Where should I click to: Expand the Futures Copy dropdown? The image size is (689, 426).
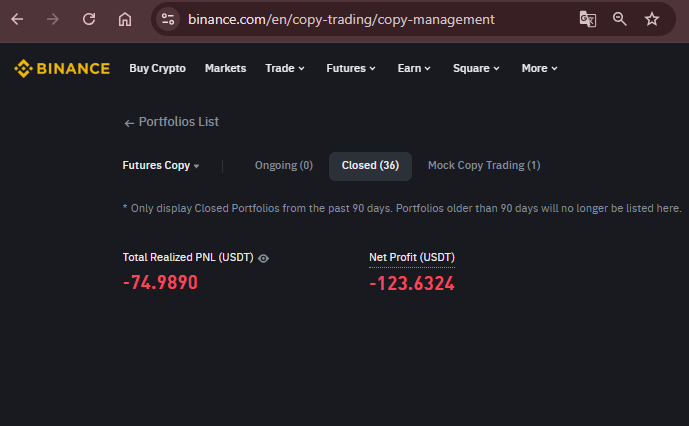click(161, 165)
